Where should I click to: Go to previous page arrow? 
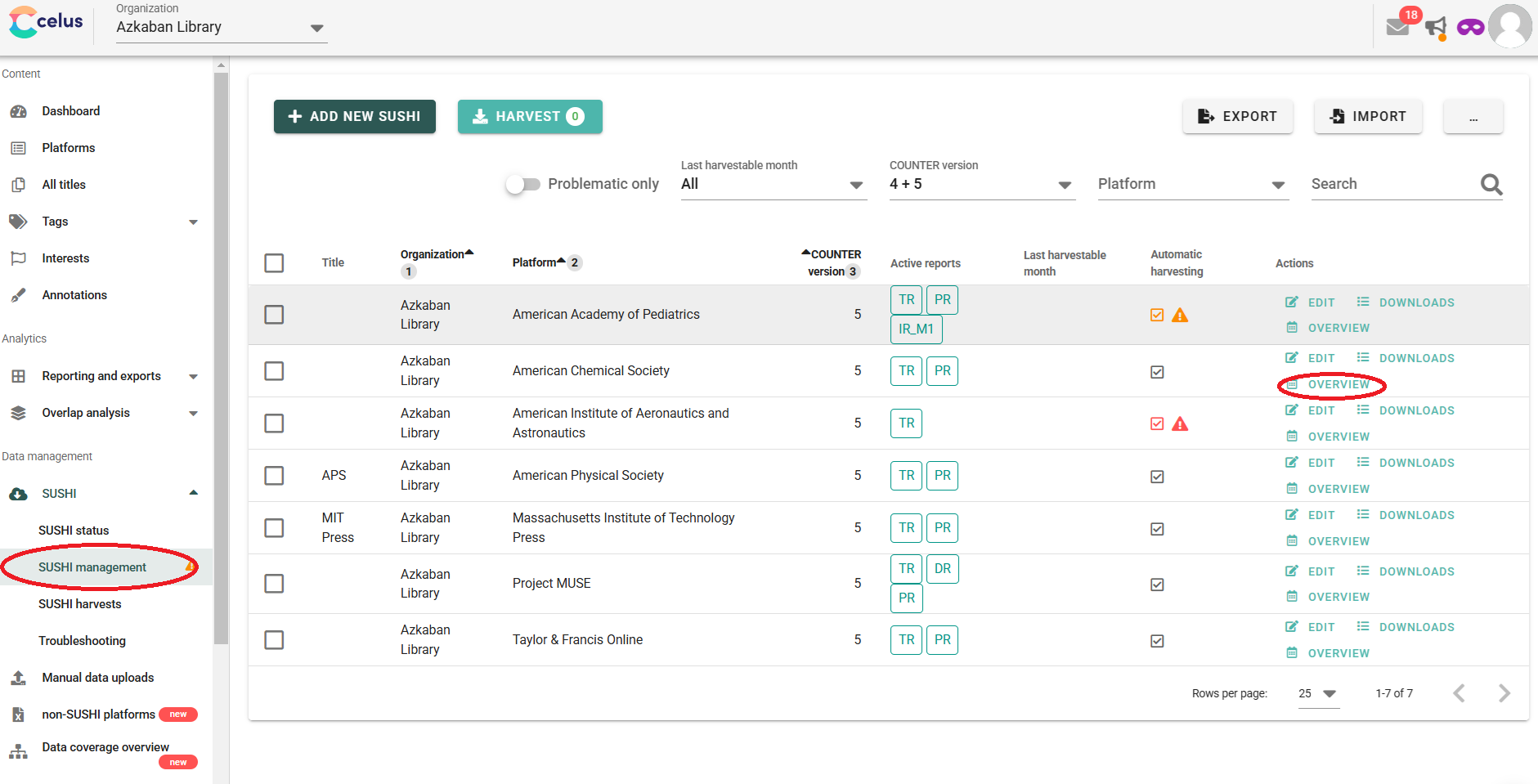pos(1460,693)
